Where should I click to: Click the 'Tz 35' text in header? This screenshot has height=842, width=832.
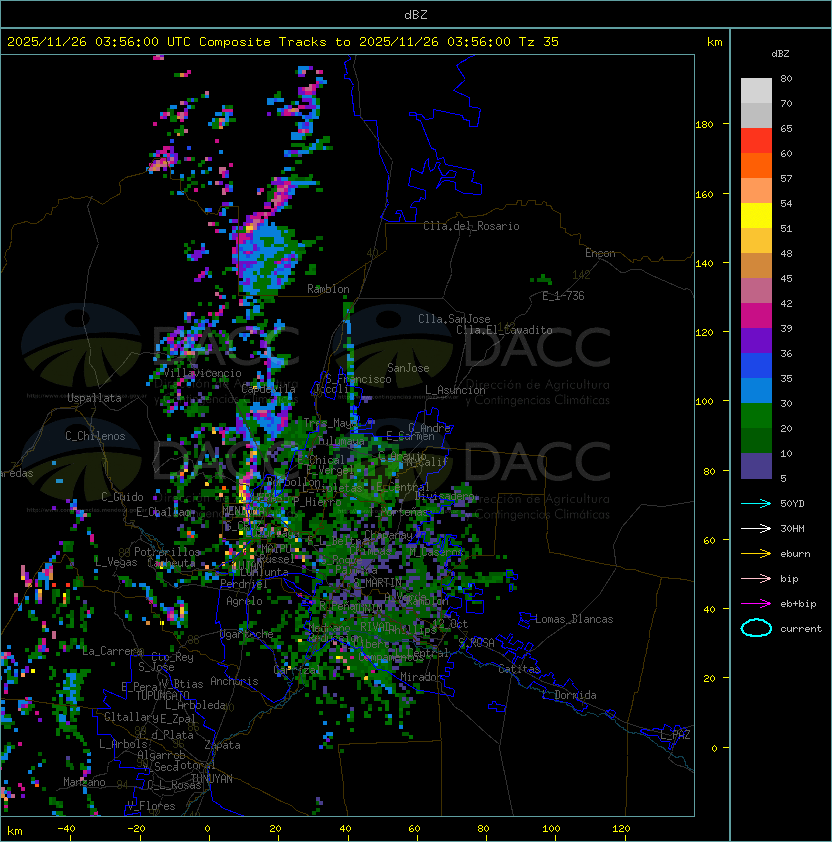[539, 42]
